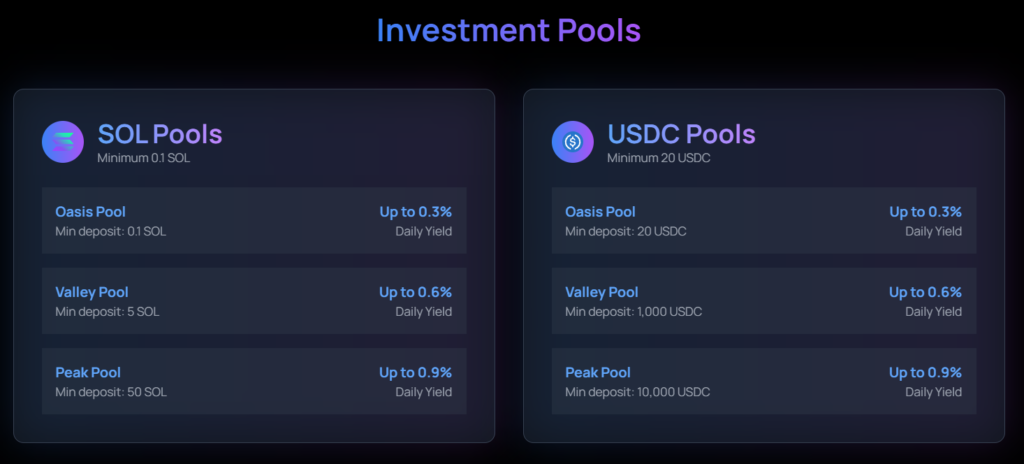Image resolution: width=1024 pixels, height=464 pixels.
Task: Click Up to 0.3% in SOL Oasis Pool
Action: coord(415,212)
